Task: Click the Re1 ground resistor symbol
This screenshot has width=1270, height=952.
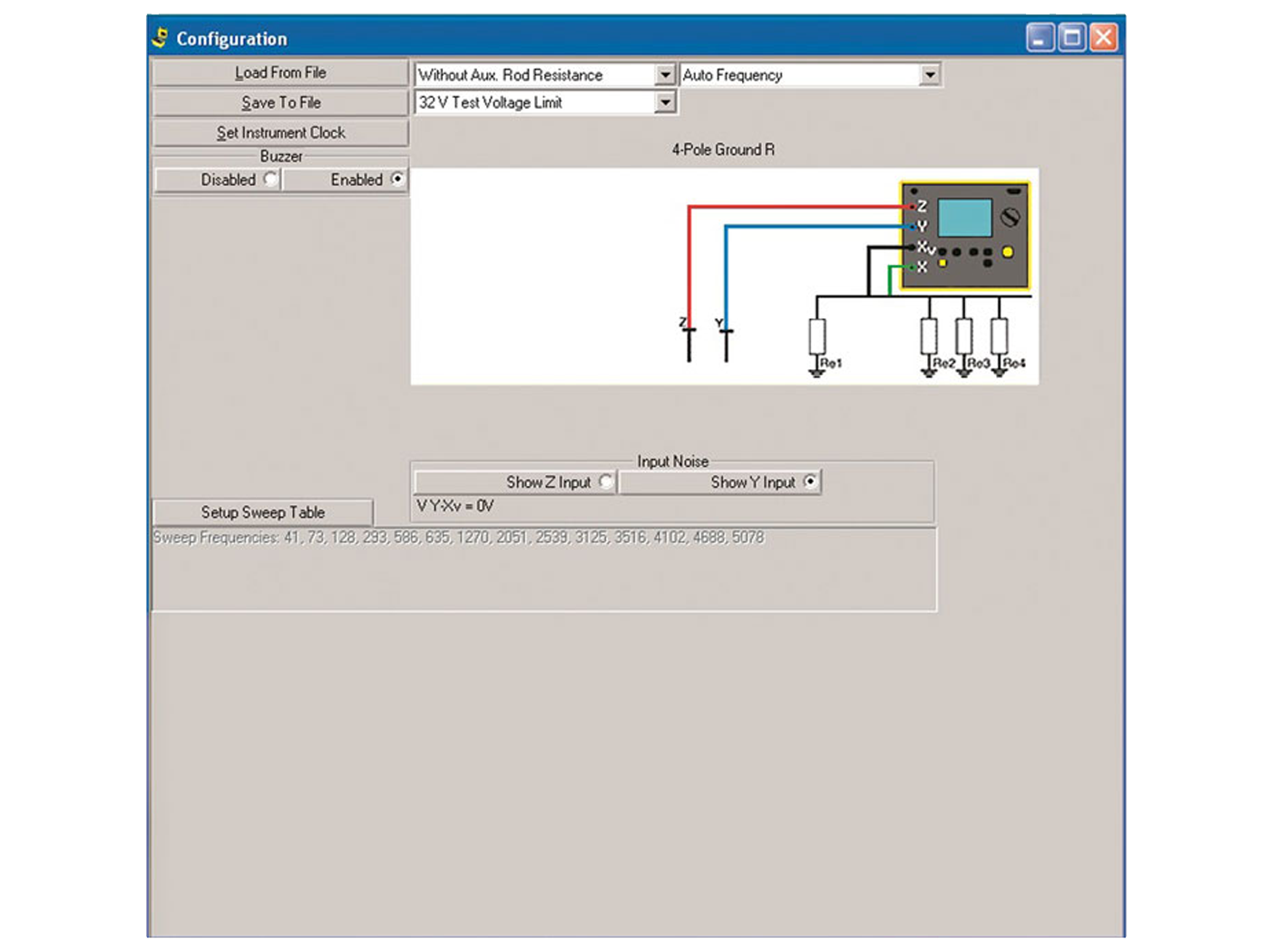Action: (816, 336)
